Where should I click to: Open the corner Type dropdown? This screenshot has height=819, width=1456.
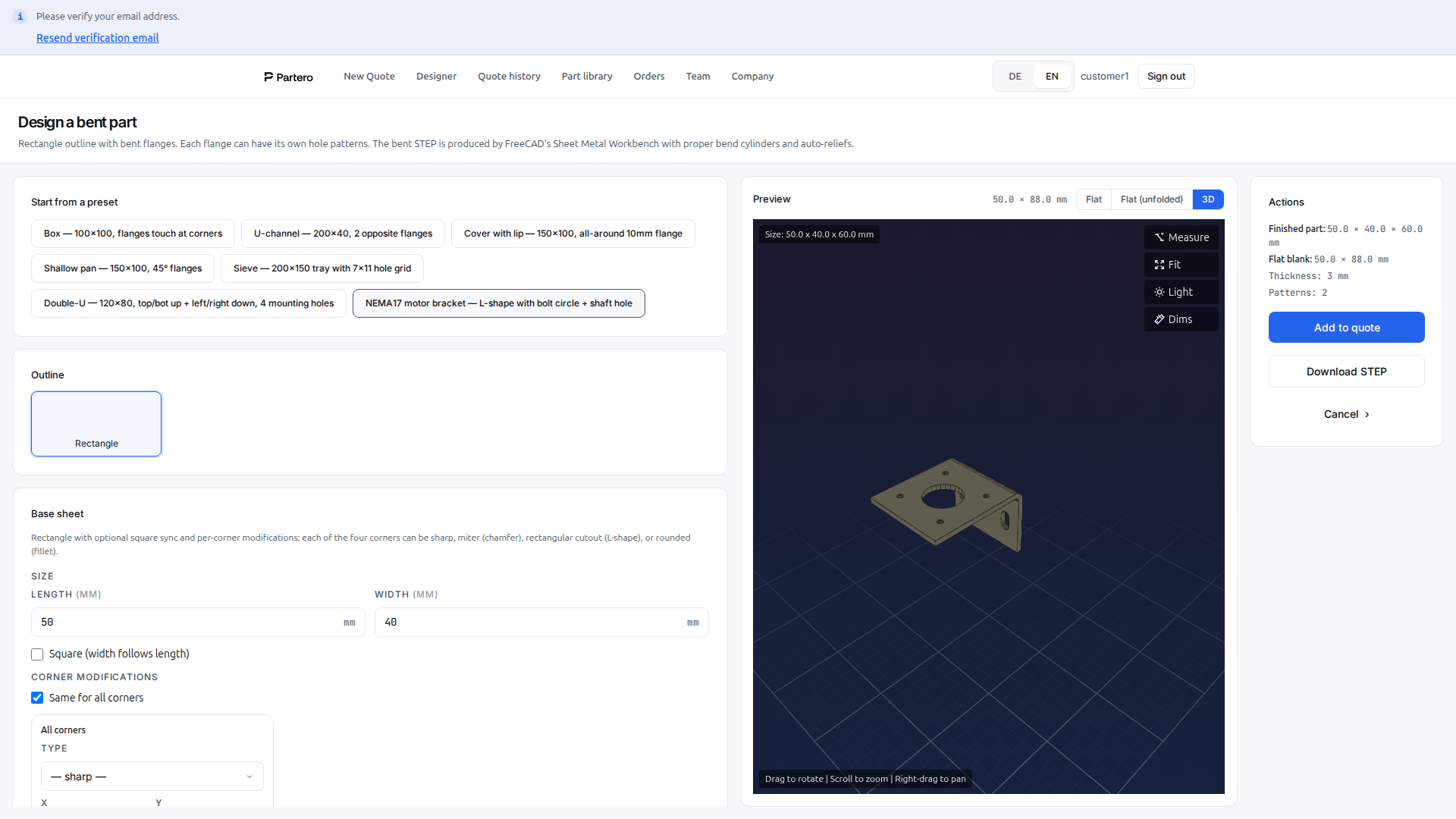pyautogui.click(x=152, y=777)
